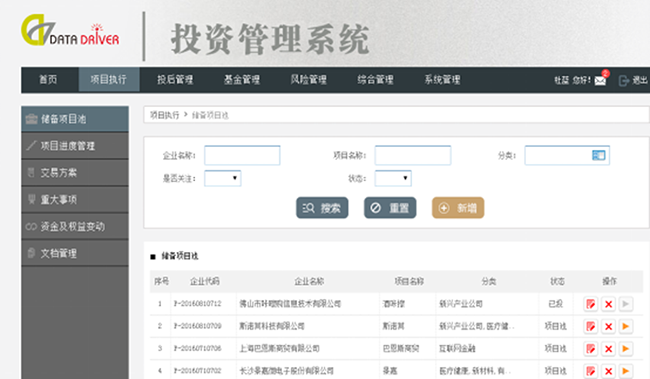Click the 新增 add button
The width and height of the screenshot is (650, 379).
tap(458, 208)
